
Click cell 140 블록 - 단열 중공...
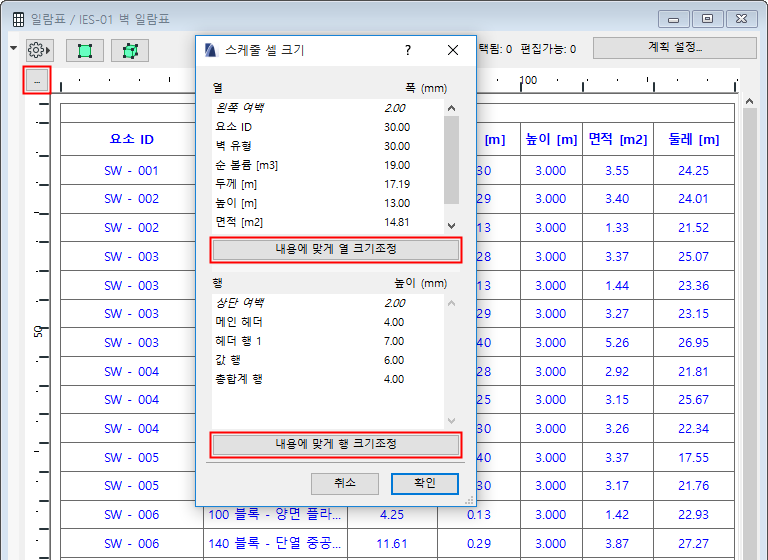[x=275, y=543]
